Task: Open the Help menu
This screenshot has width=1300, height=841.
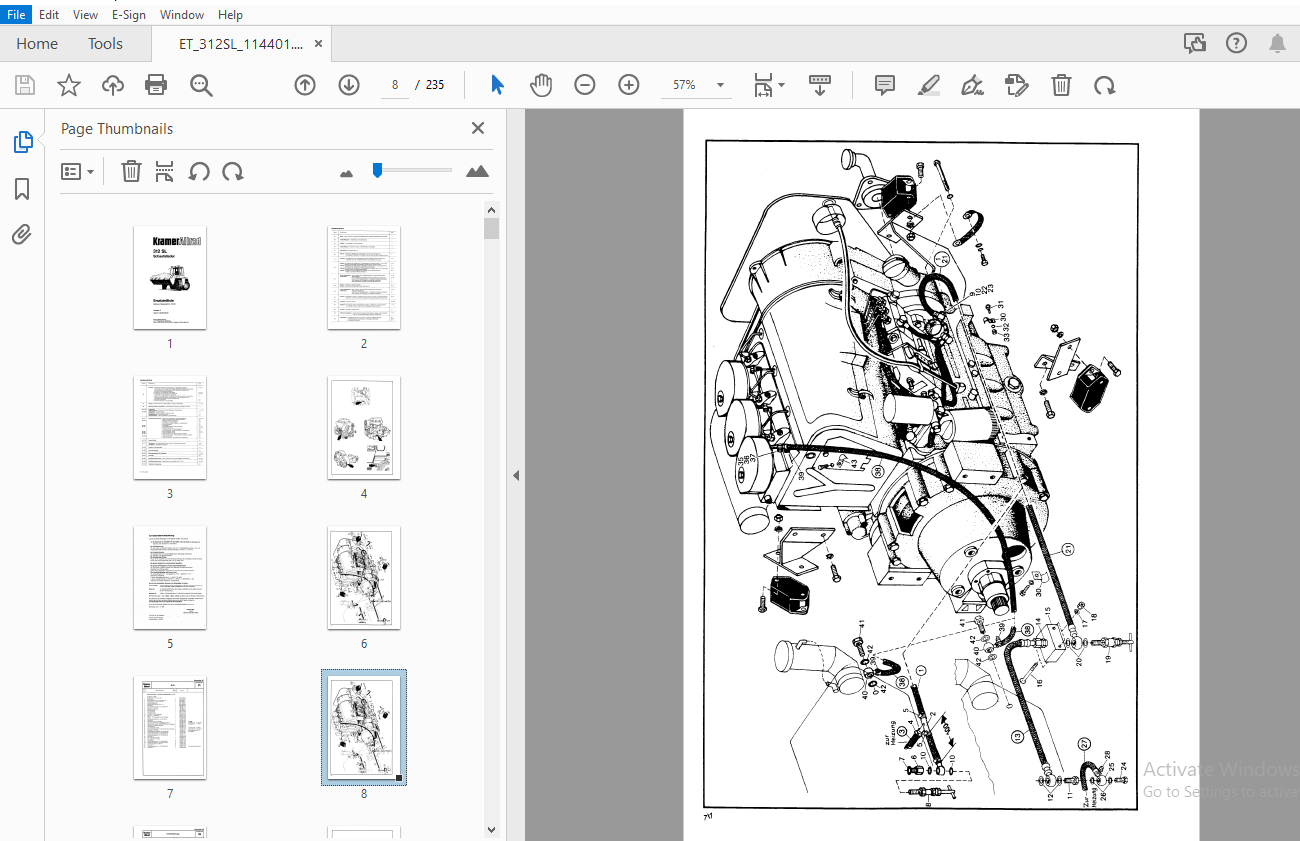Action: pyautogui.click(x=230, y=15)
